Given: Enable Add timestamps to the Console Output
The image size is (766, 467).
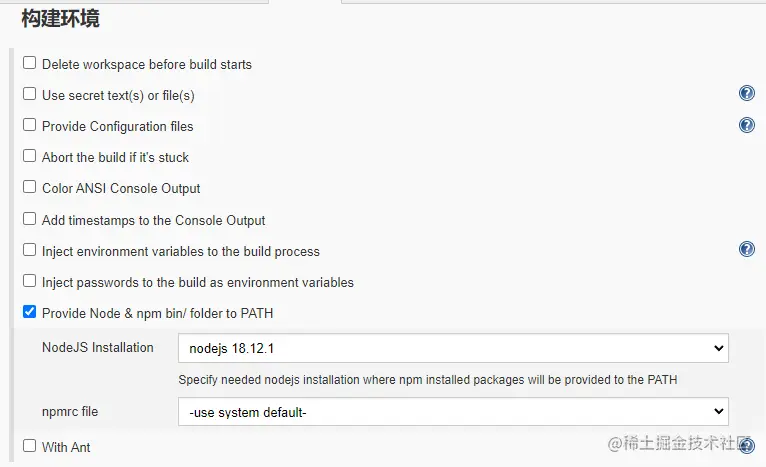Looking at the screenshot, I should 29,220.
